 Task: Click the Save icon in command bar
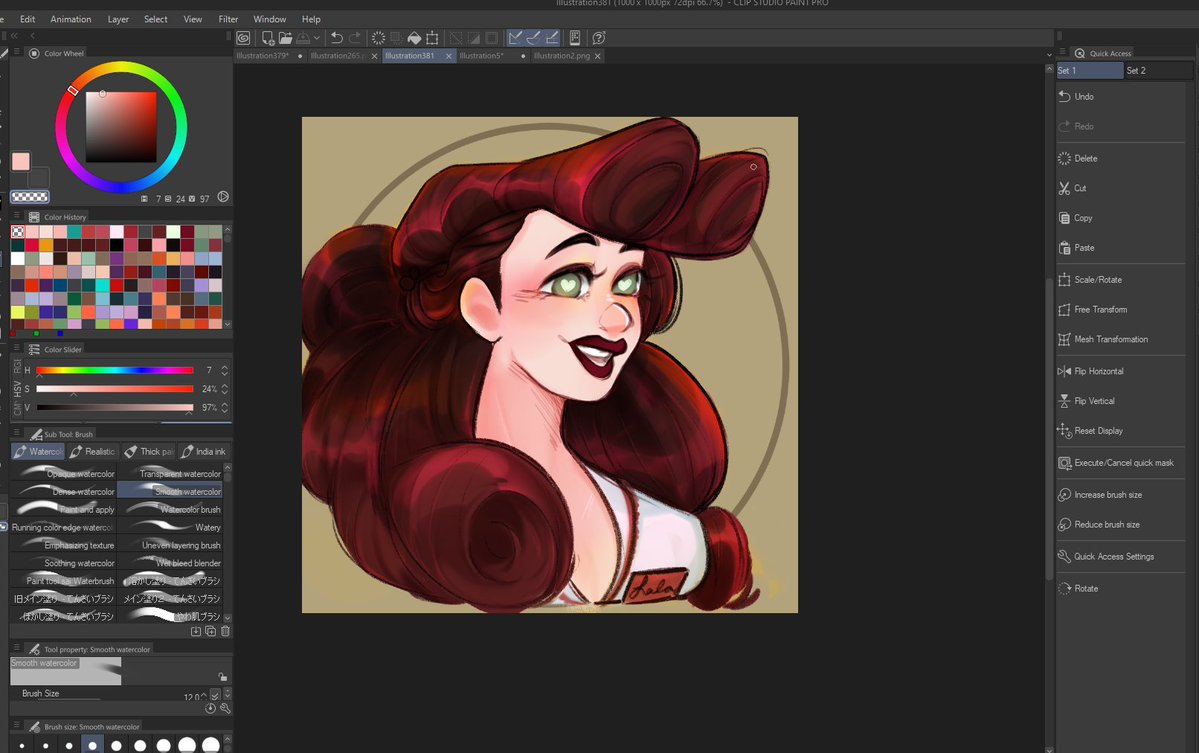303,37
